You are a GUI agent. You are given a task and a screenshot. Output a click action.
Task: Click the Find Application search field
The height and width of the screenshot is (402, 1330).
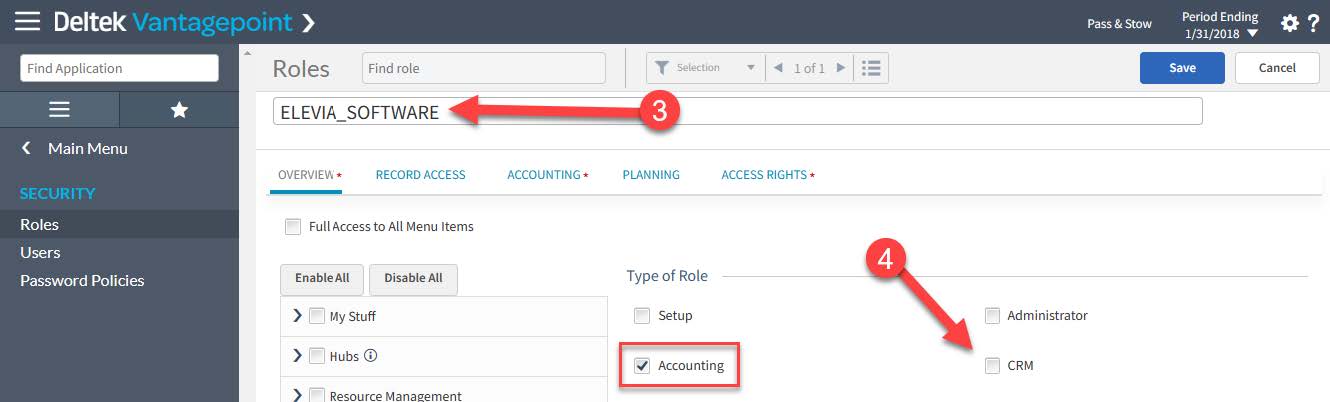pyautogui.click(x=119, y=68)
